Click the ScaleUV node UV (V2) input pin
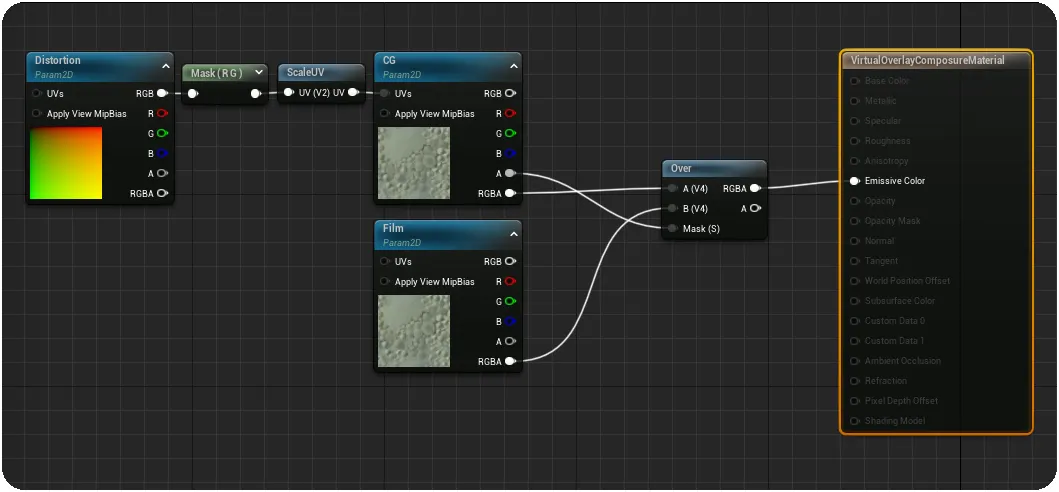This screenshot has width=1059, height=492. [288, 93]
